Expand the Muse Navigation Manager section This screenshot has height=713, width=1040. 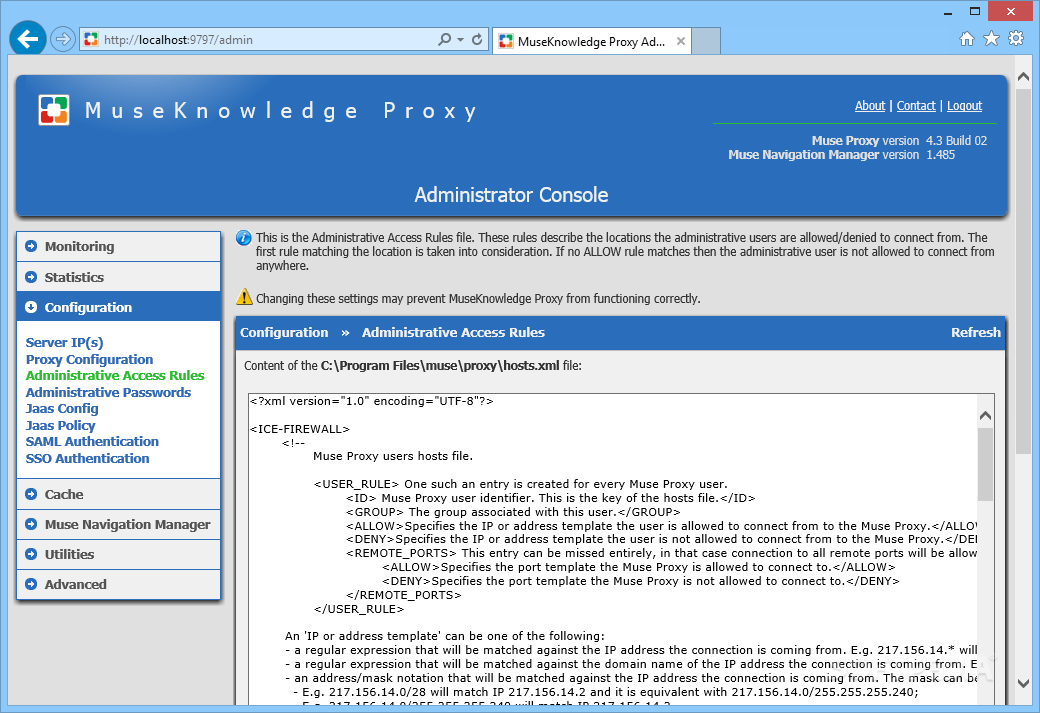point(119,525)
